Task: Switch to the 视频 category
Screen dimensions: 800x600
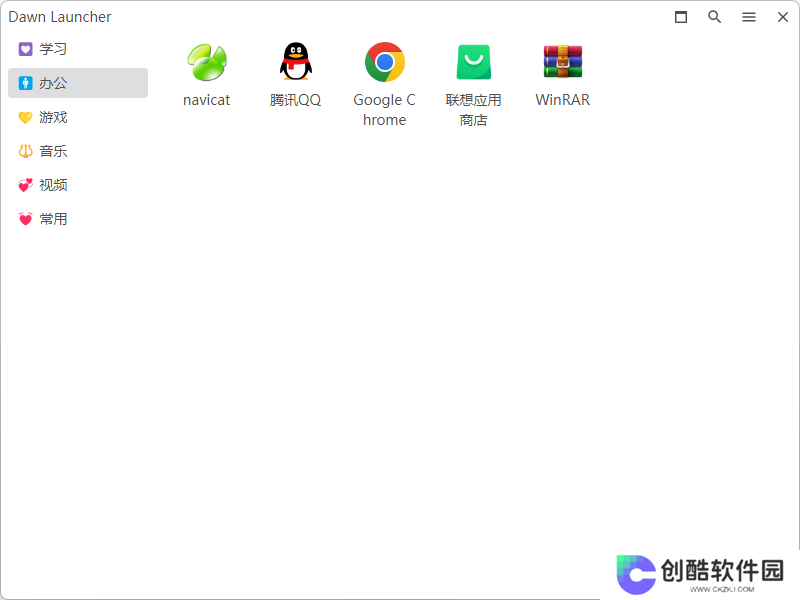Action: (78, 185)
